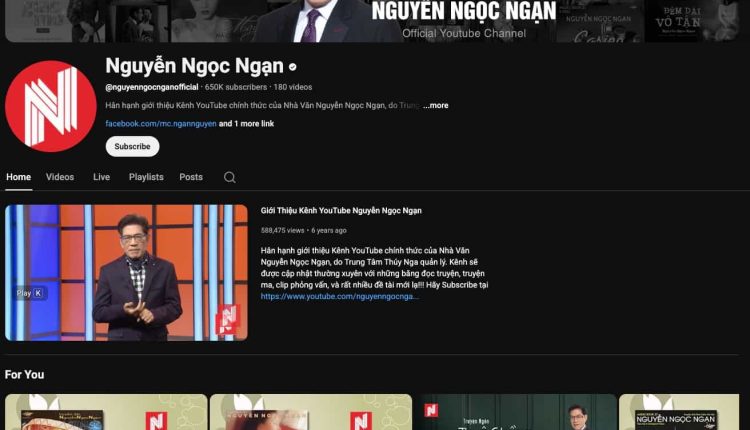The height and width of the screenshot is (430, 750).
Task: Open the Live tab
Action: (101, 177)
